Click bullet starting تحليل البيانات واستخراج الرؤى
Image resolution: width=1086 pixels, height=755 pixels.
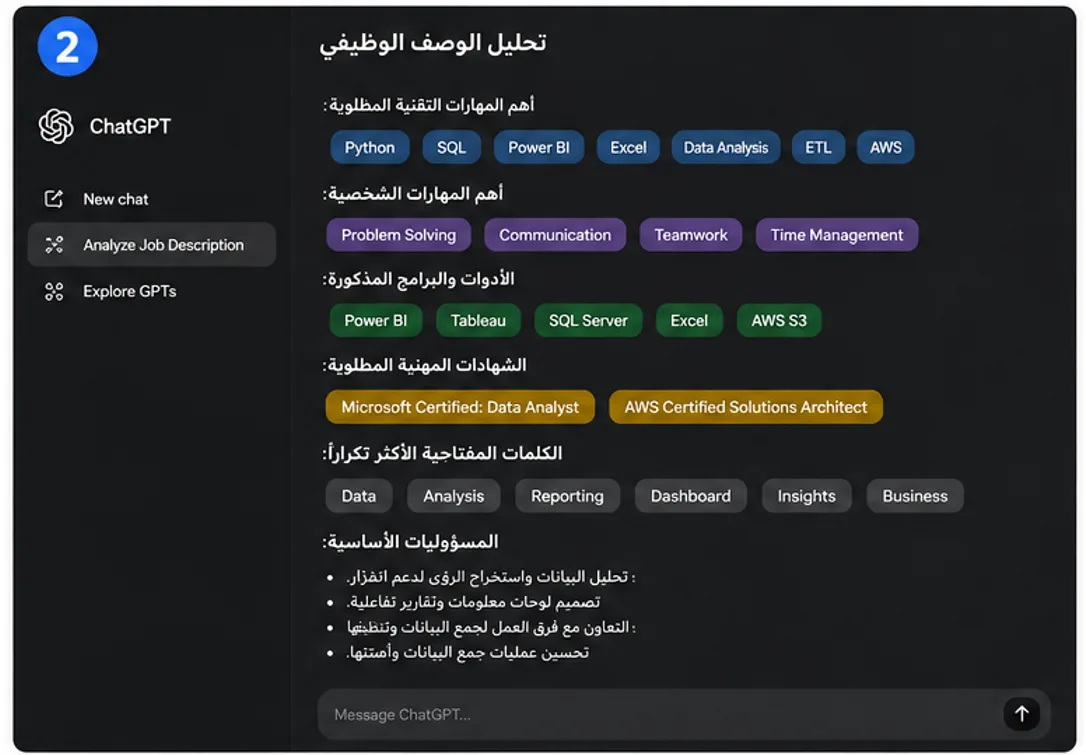[x=491, y=577]
